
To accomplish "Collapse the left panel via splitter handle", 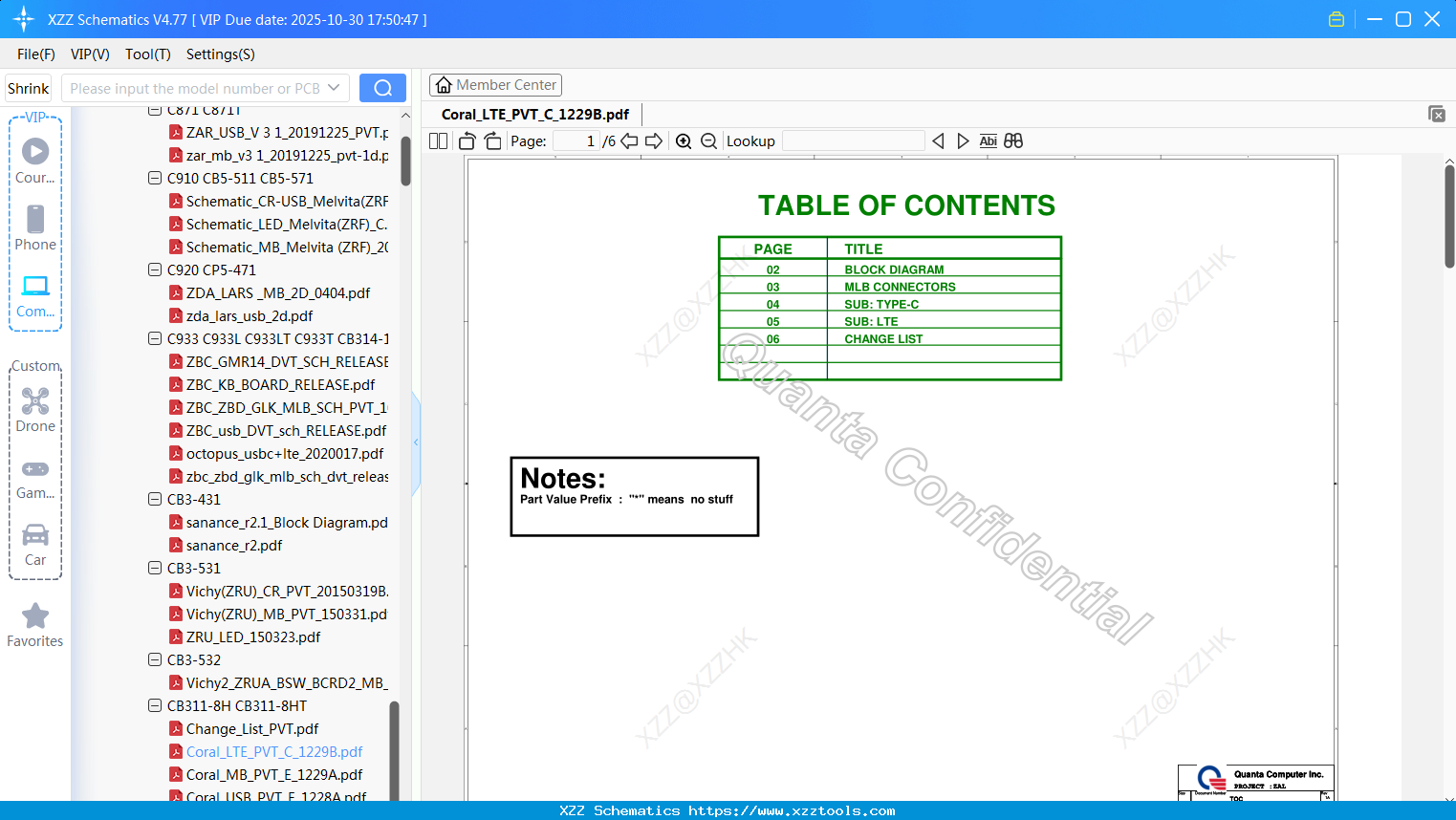I will coord(416,442).
